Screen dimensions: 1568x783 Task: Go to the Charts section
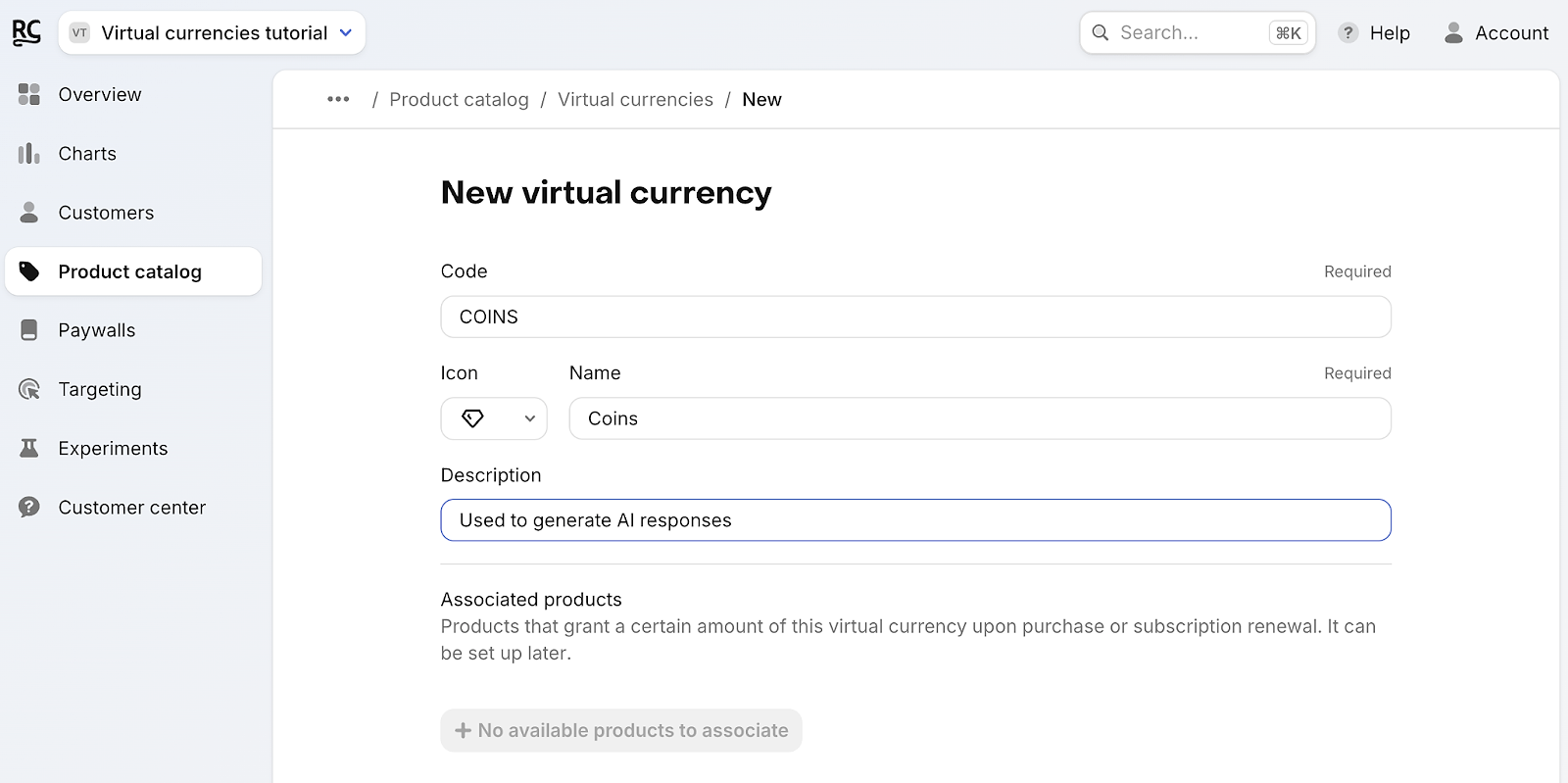(x=133, y=153)
